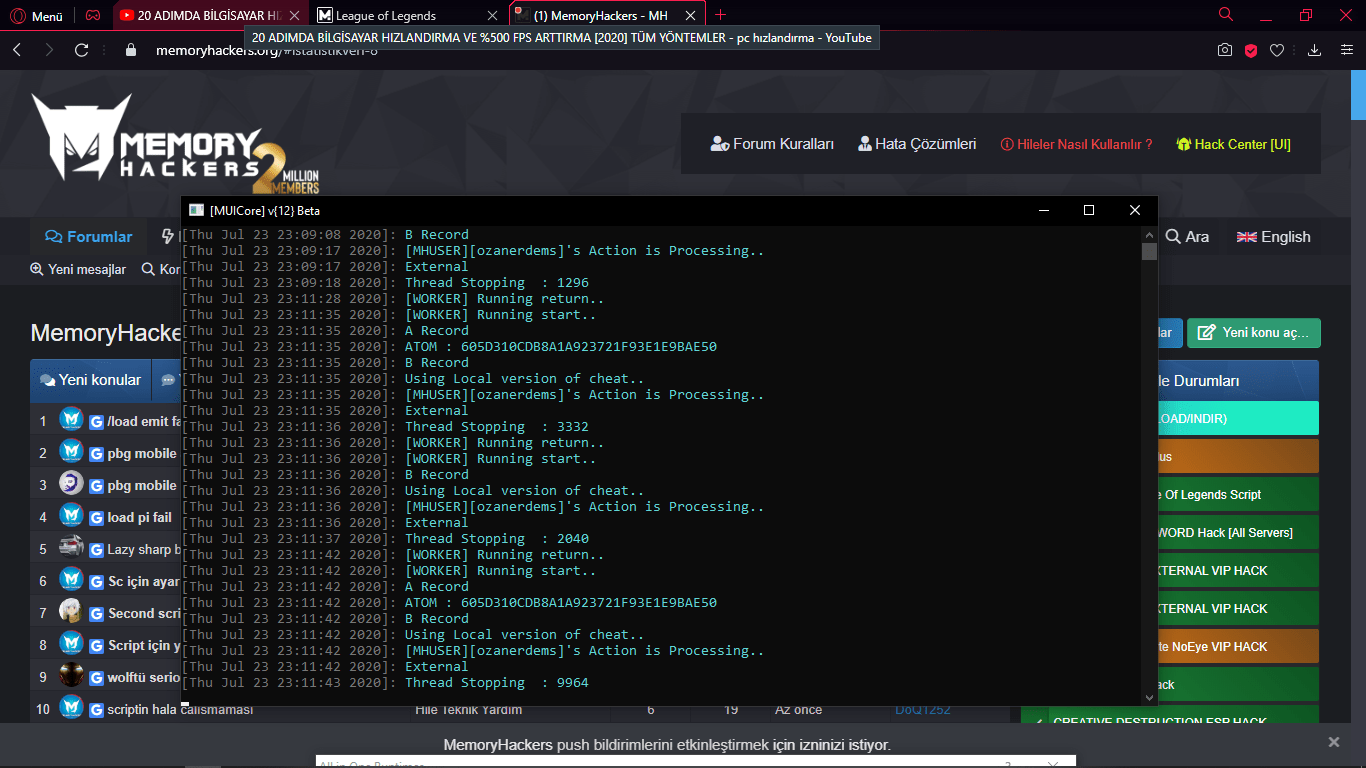The image size is (1366, 768).
Task: Click the padlock site security icon
Action: (130, 49)
